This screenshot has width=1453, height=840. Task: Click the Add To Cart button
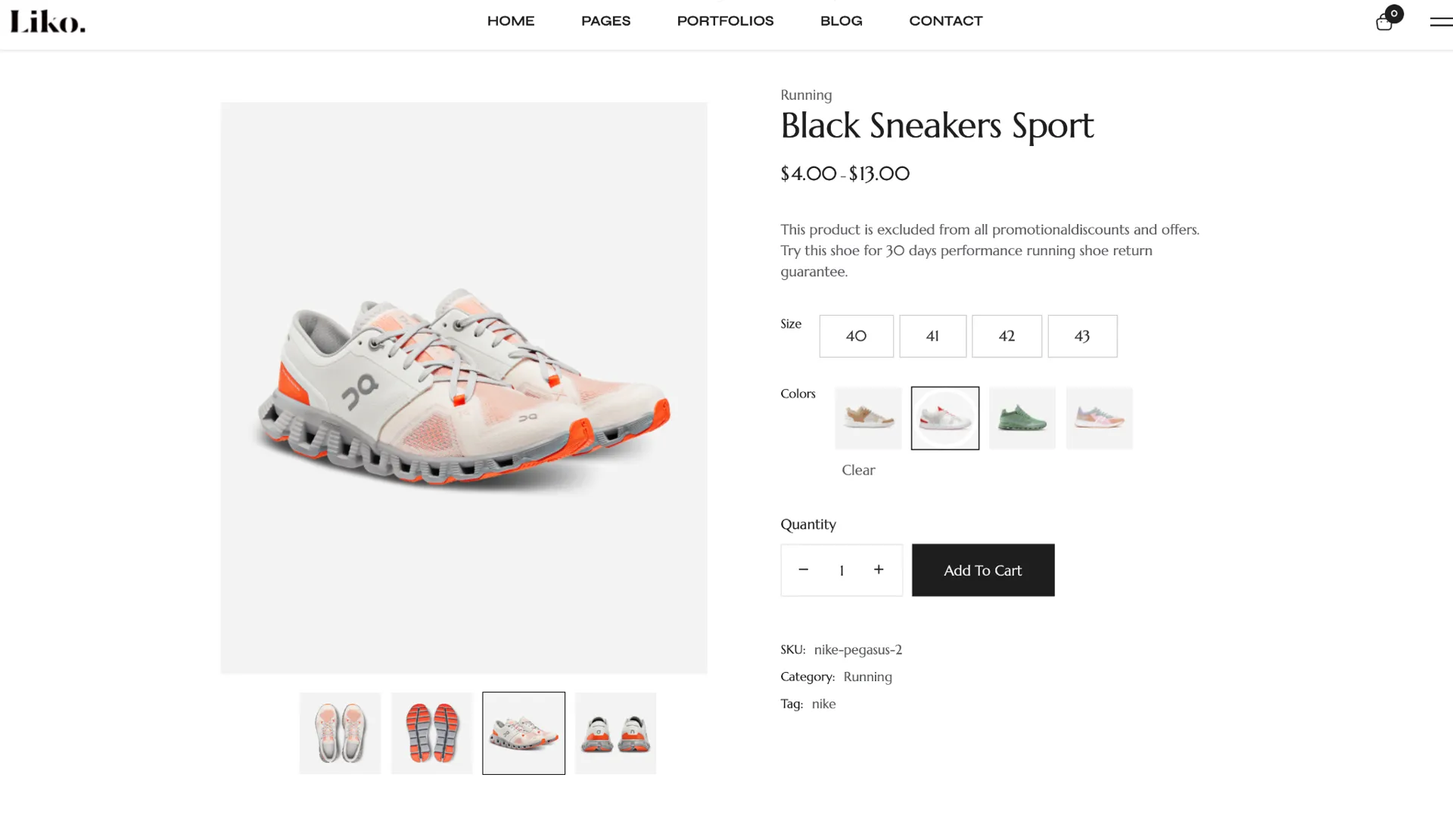(x=982, y=571)
